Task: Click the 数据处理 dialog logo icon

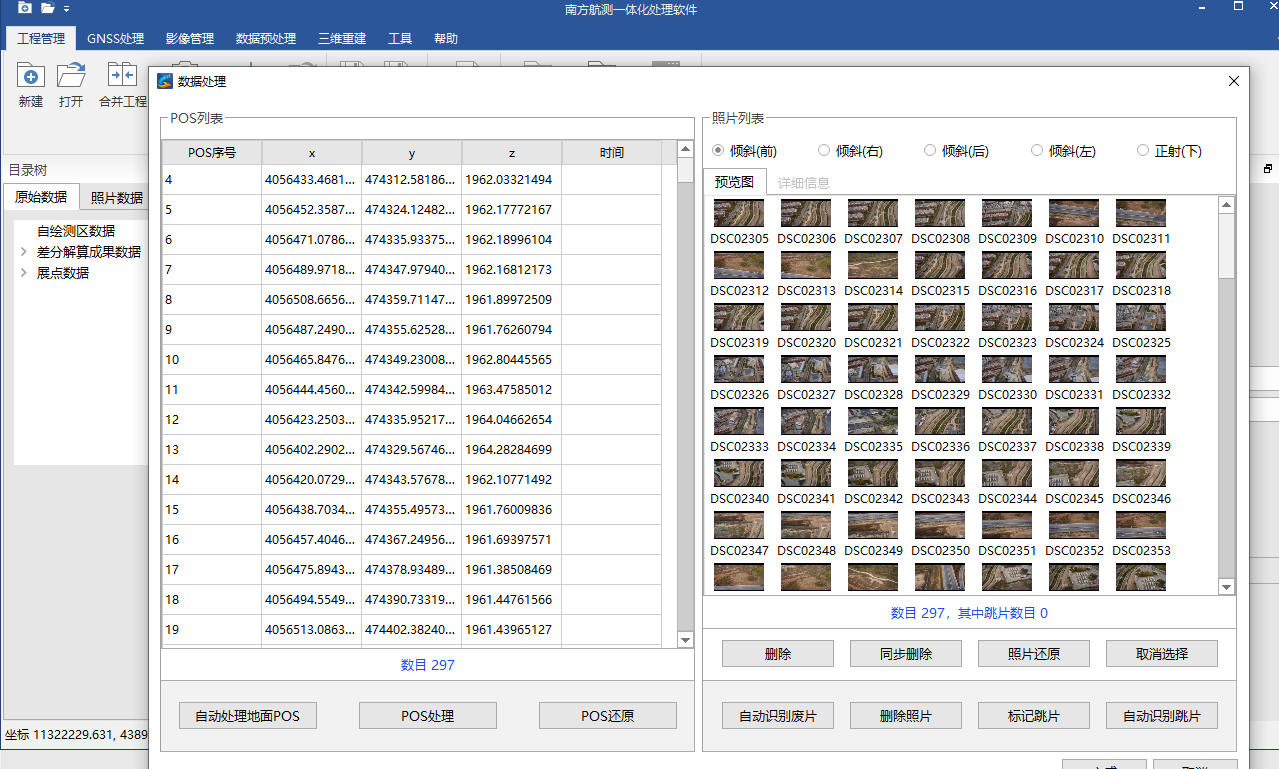Action: tap(165, 82)
